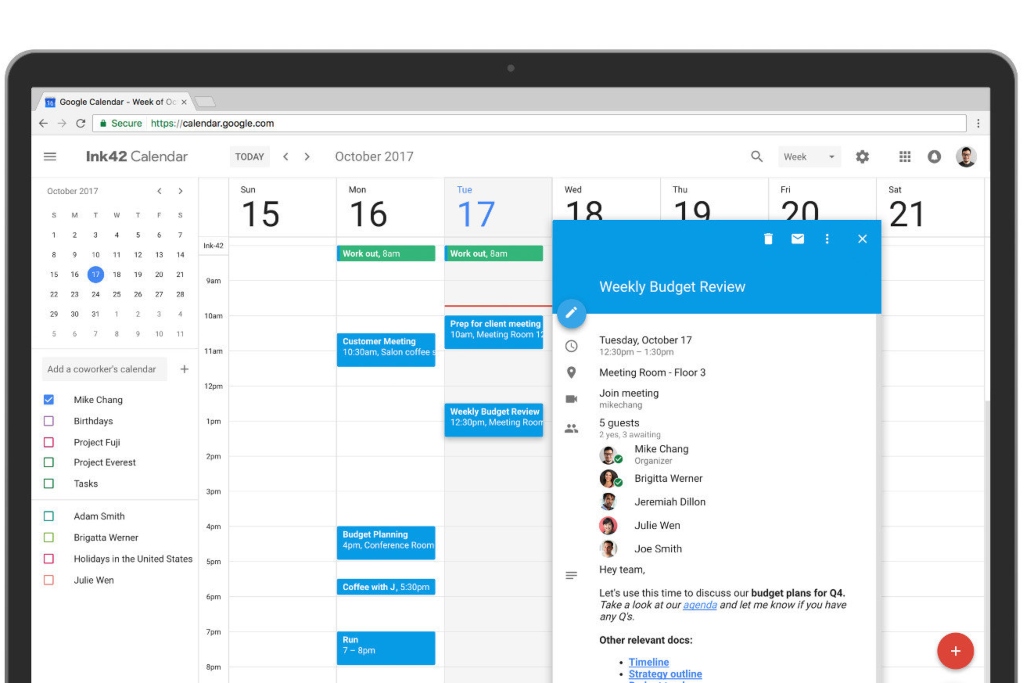Image resolution: width=1024 pixels, height=683 pixels.
Task: Go to the previous week
Action: coord(285,157)
